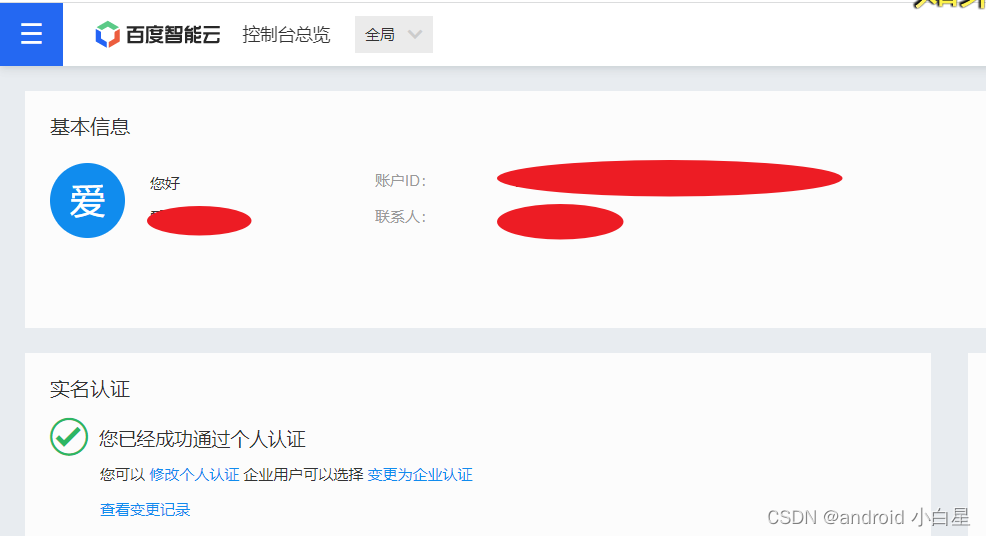
Task: Select the 基本信息 section heading
Action: point(90,127)
